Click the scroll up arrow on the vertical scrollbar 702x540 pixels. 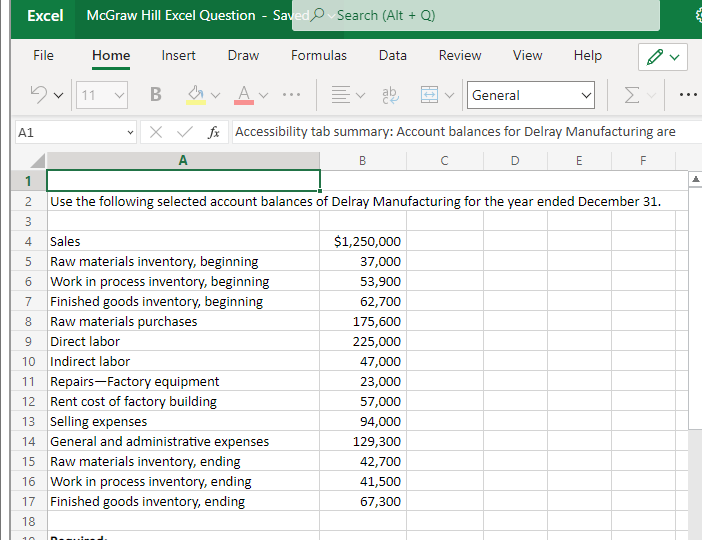695,180
